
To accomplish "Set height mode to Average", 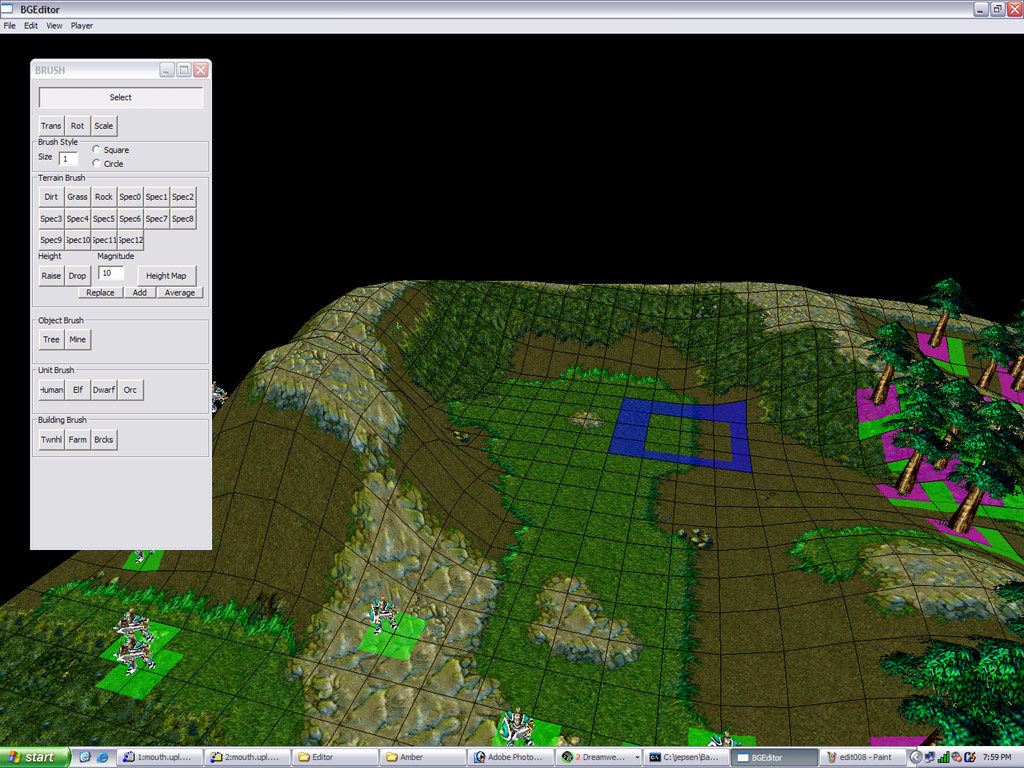I will (179, 293).
